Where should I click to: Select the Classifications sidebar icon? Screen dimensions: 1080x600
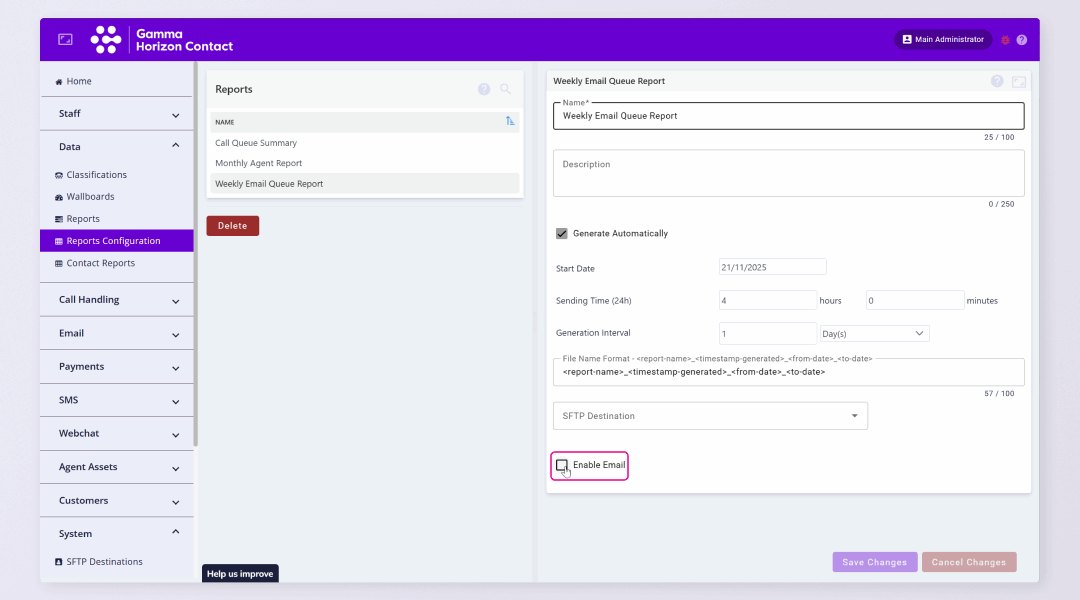[57, 174]
